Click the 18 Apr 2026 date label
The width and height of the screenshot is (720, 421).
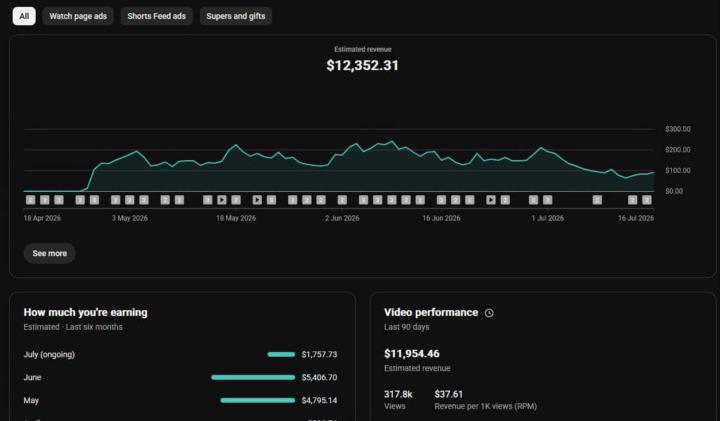(42, 218)
